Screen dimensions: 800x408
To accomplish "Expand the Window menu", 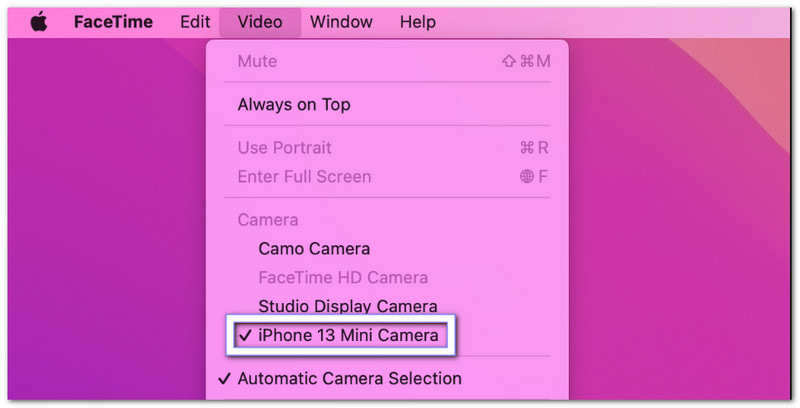I will click(341, 22).
